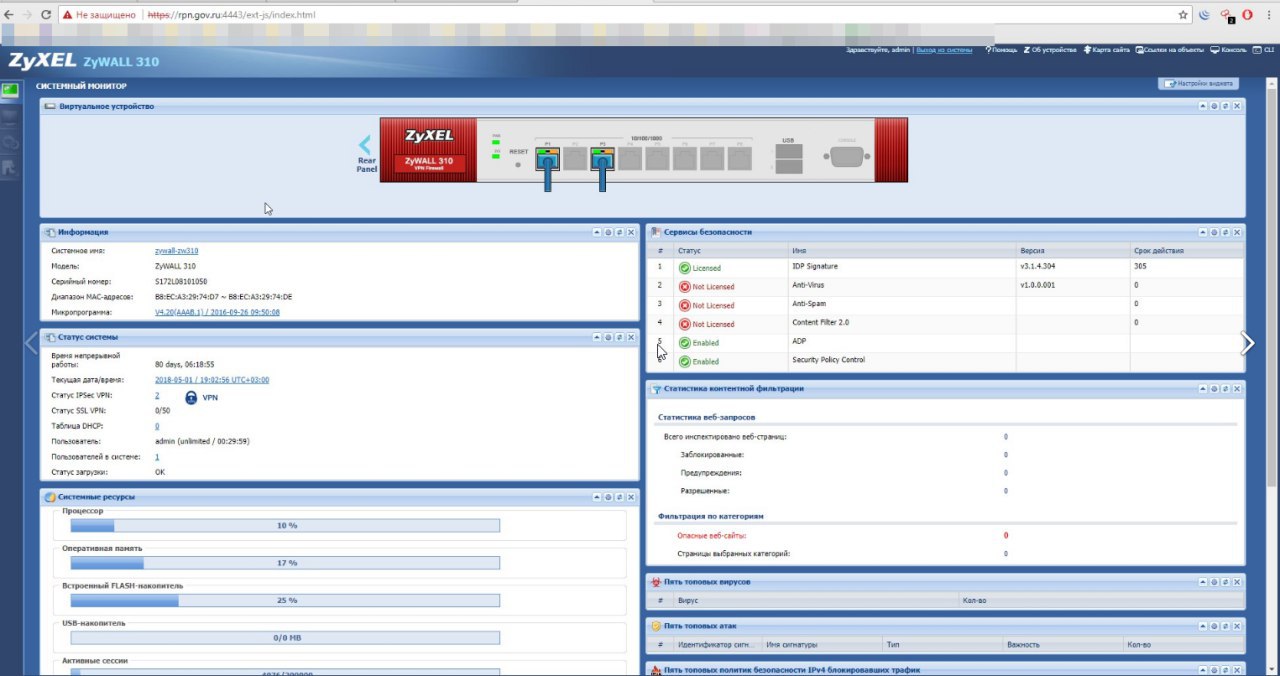The image size is (1280, 676).
Task: Click the Помощь help icon
Action: (x=1000, y=49)
